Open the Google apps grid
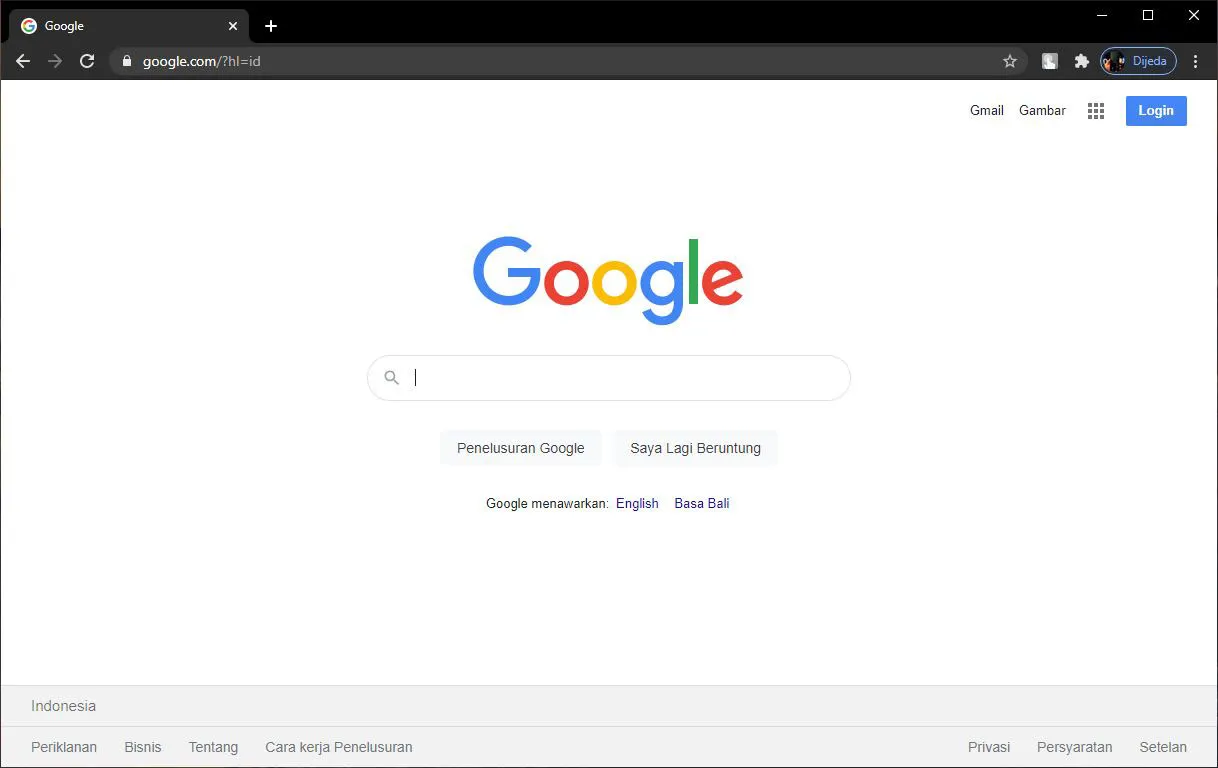 1095,110
